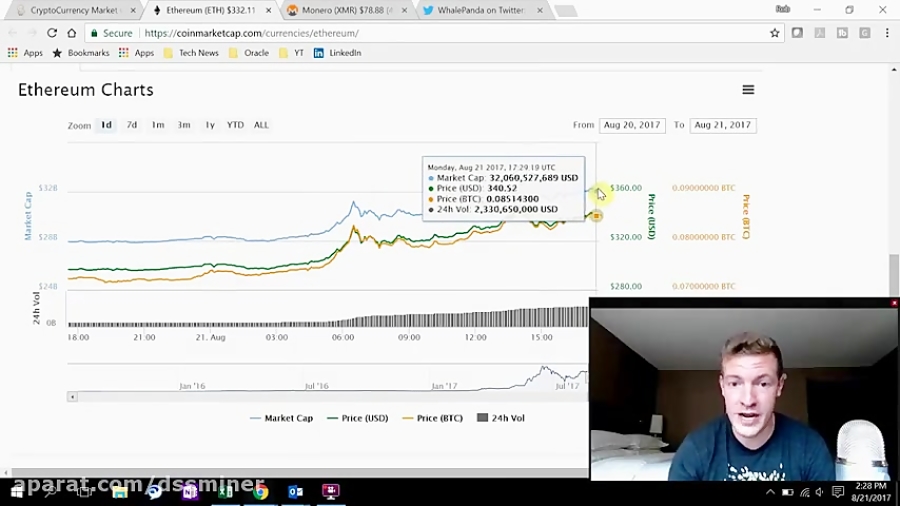Image resolution: width=900 pixels, height=506 pixels.
Task: Open the Apps grid shortcut
Action: click(25, 53)
